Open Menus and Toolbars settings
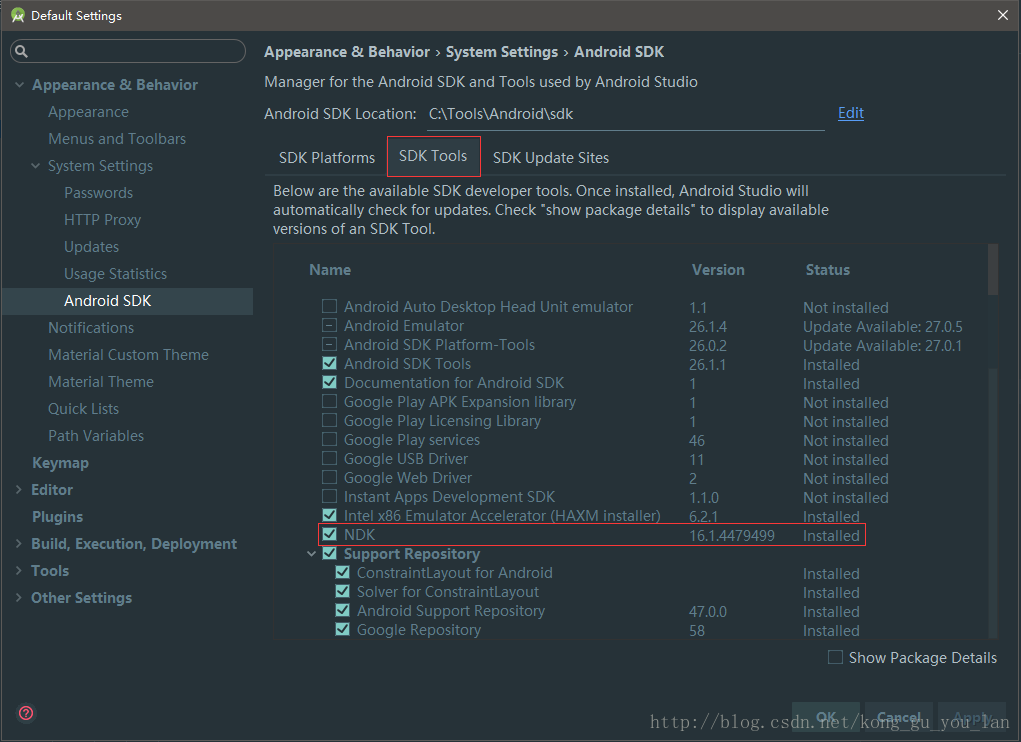The image size is (1021, 742). point(117,139)
